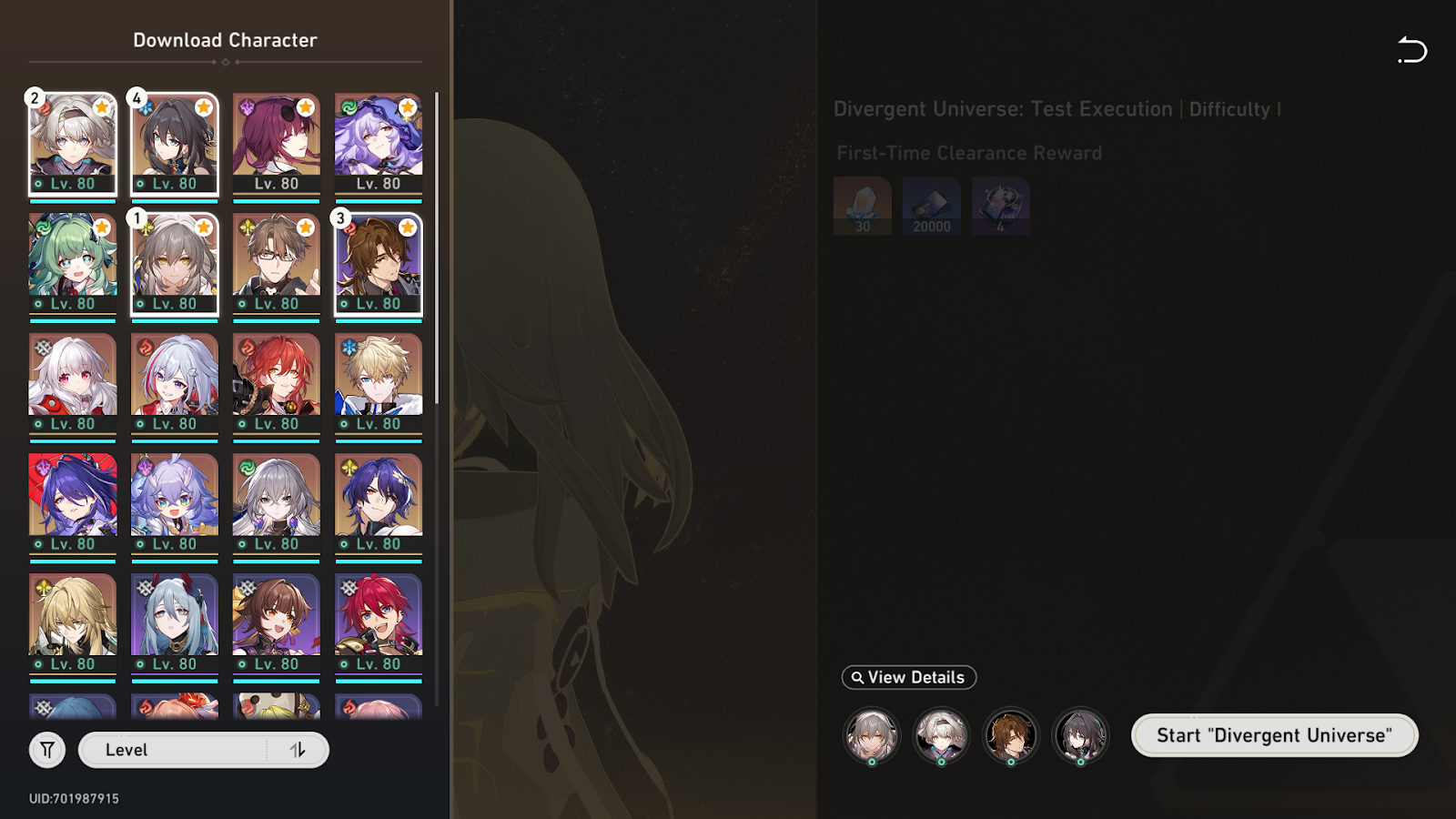Start "Divergent Universe" run
This screenshot has width=1456, height=819.
pos(1274,735)
